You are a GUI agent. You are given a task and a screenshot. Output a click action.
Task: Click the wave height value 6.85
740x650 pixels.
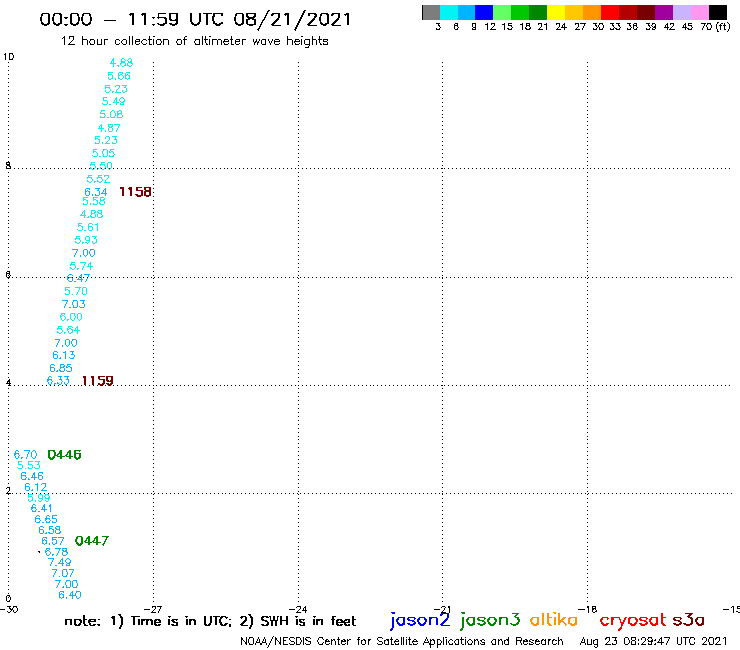61,368
